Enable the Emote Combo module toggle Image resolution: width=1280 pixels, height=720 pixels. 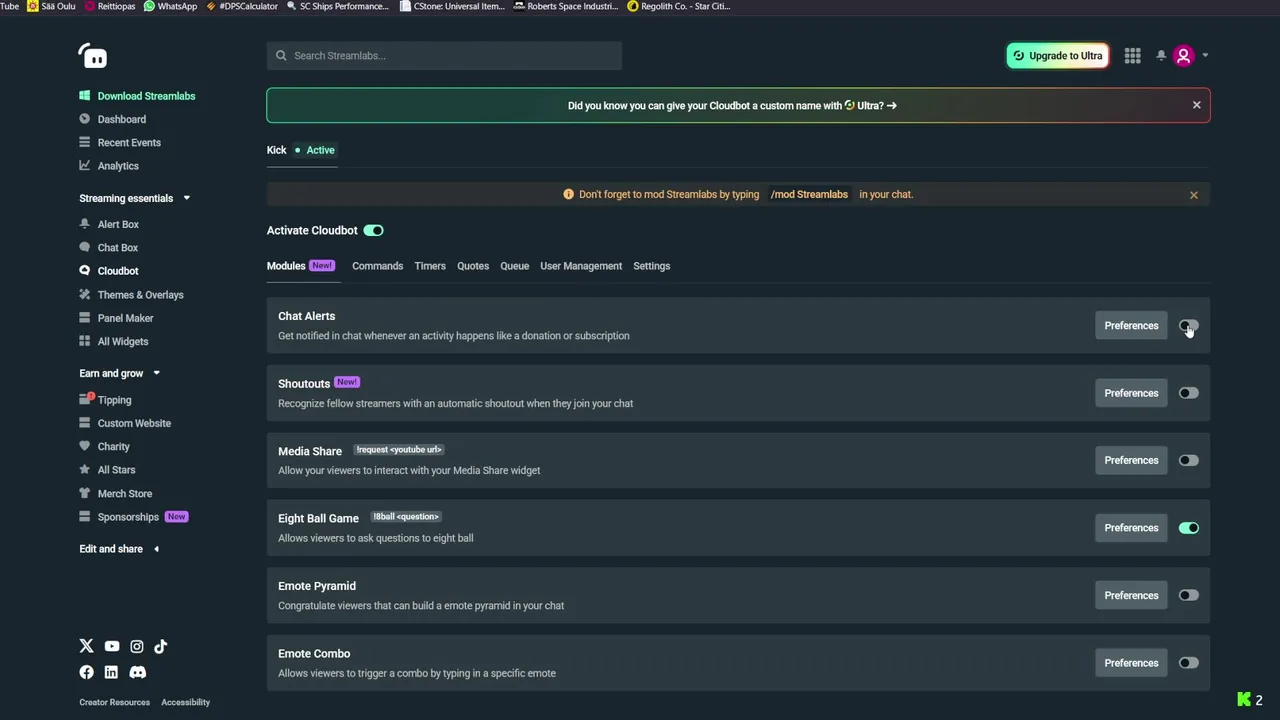tap(1188, 663)
